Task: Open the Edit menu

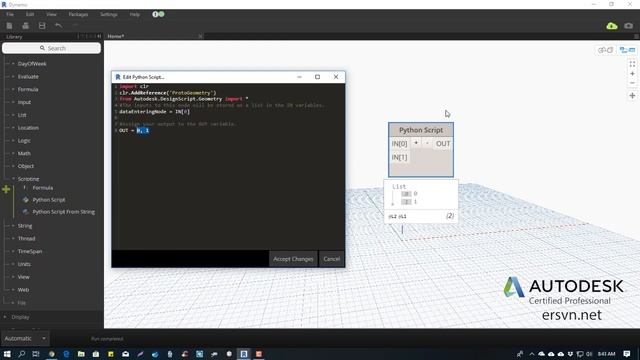Action: point(30,14)
